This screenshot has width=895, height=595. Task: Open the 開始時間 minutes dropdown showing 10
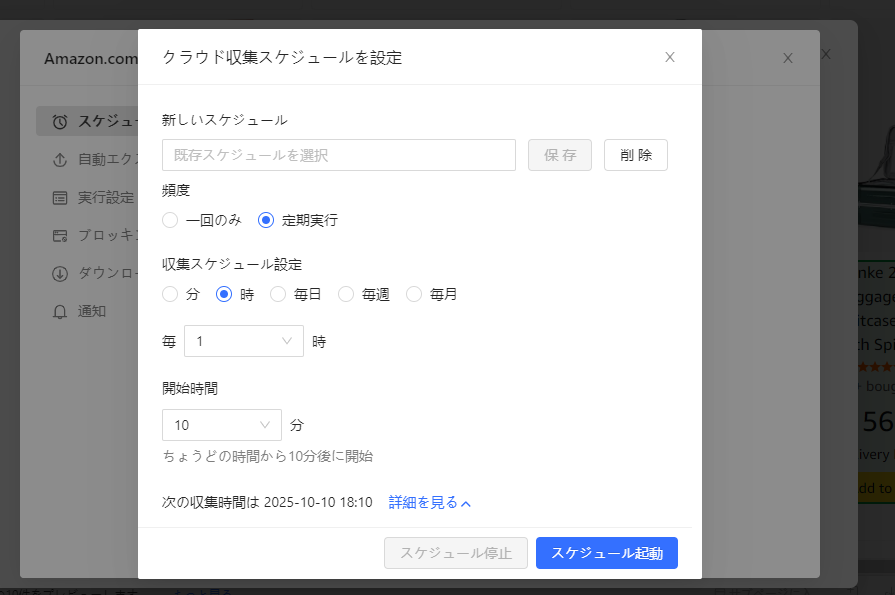tap(221, 425)
